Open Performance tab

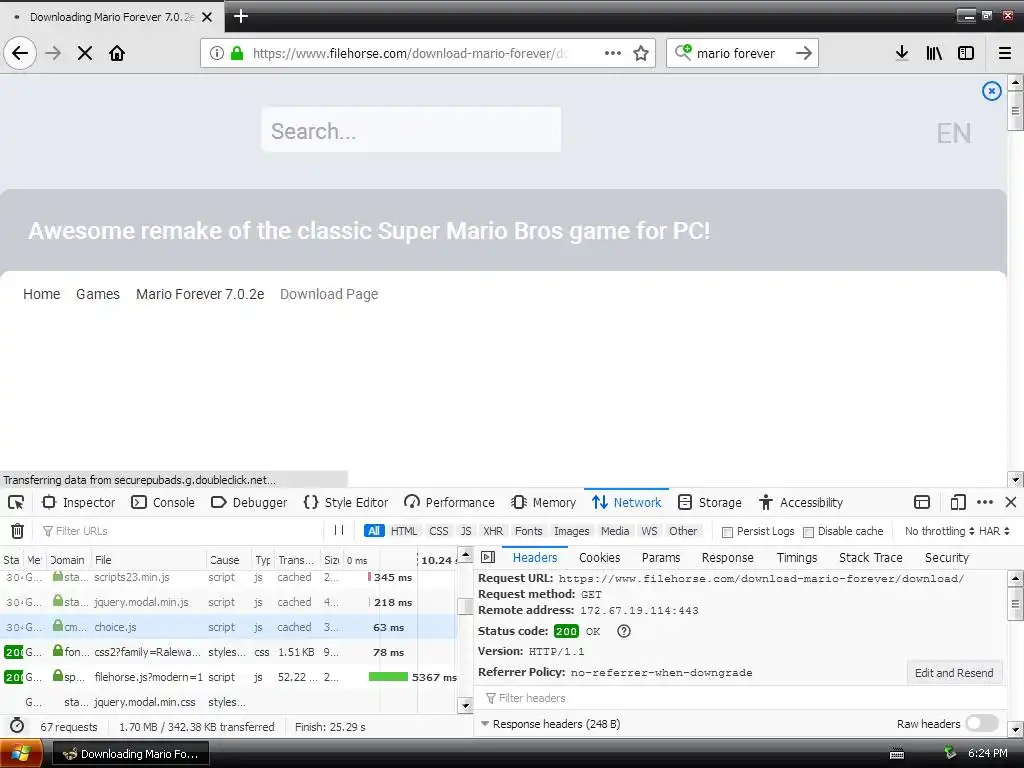click(449, 502)
